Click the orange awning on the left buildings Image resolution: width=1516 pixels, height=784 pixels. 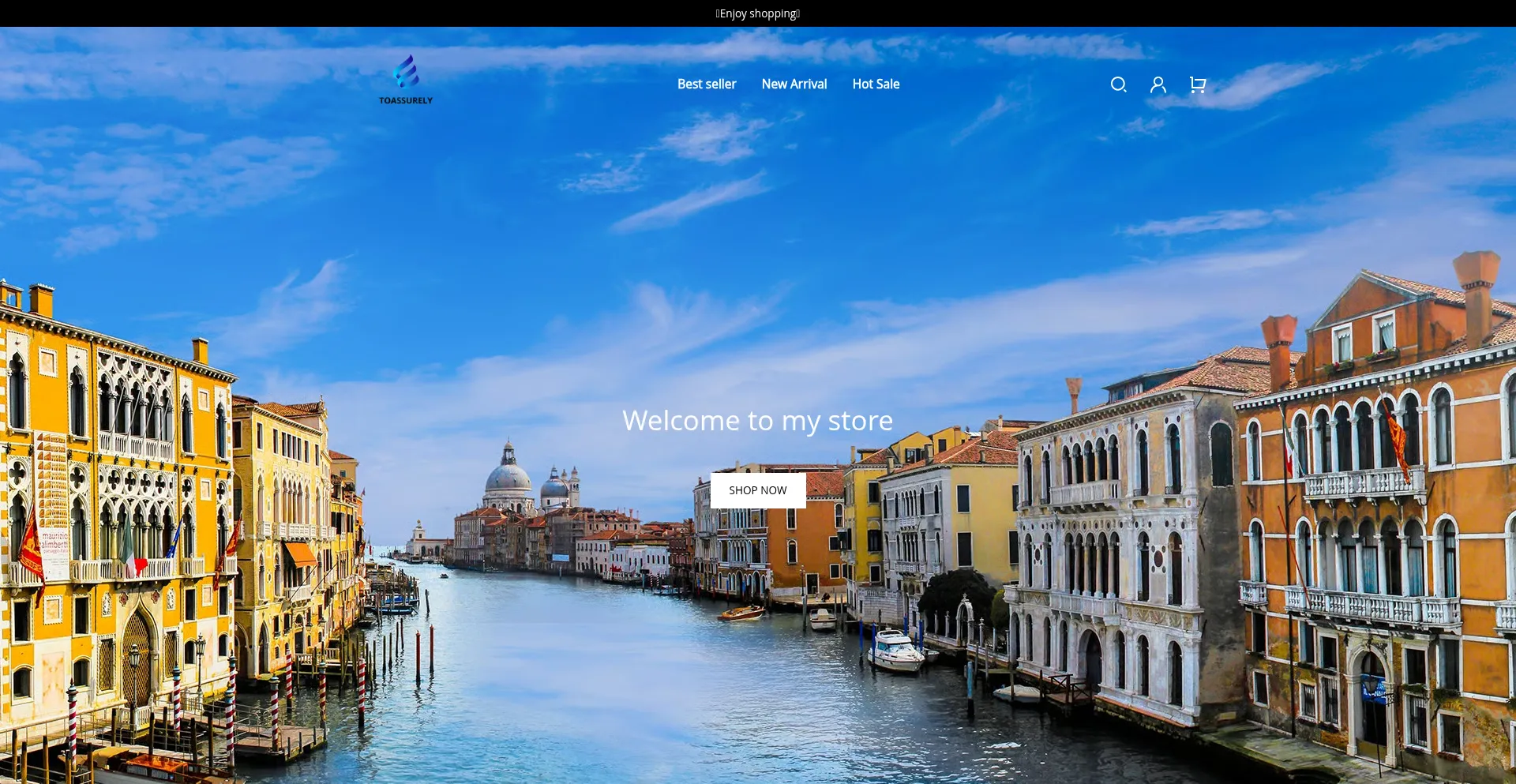pyautogui.click(x=300, y=553)
